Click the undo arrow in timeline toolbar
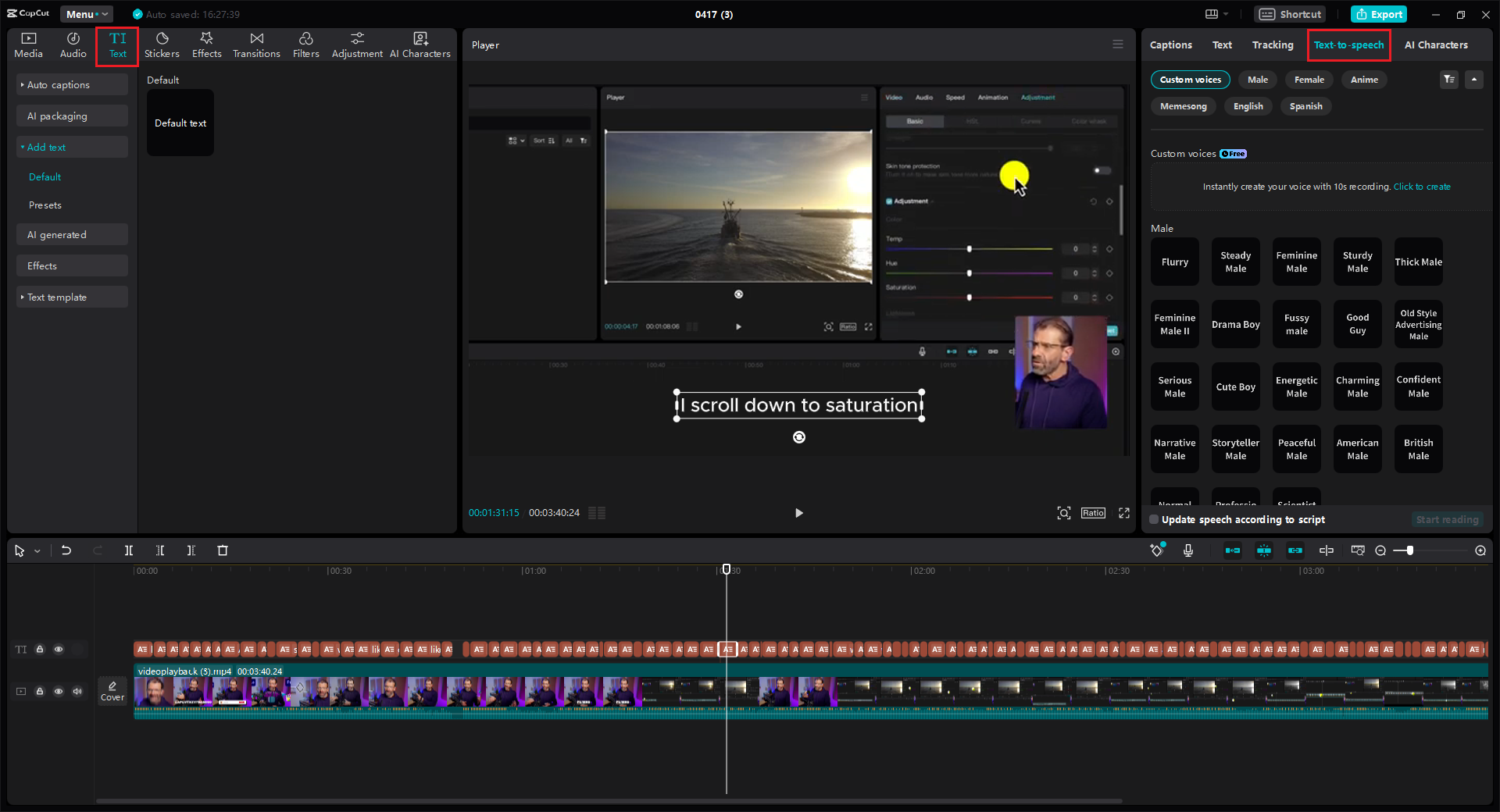 66,550
